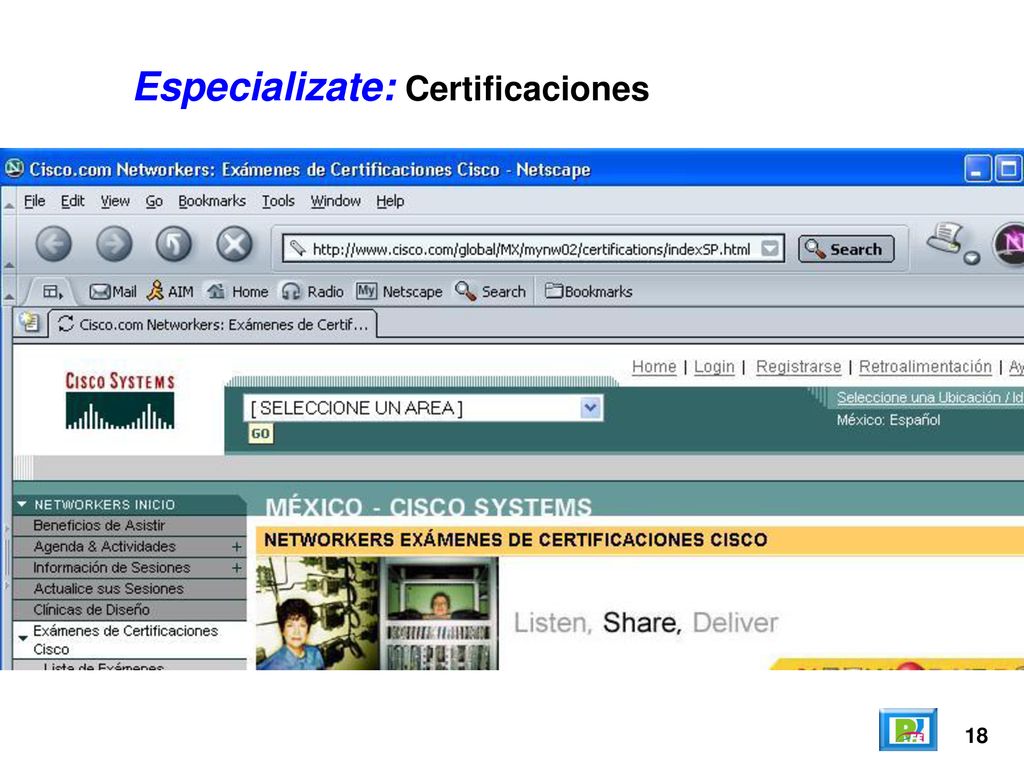Stop page loading with the X button
Image resolution: width=1024 pixels, height=768 pixels.
tap(234, 244)
